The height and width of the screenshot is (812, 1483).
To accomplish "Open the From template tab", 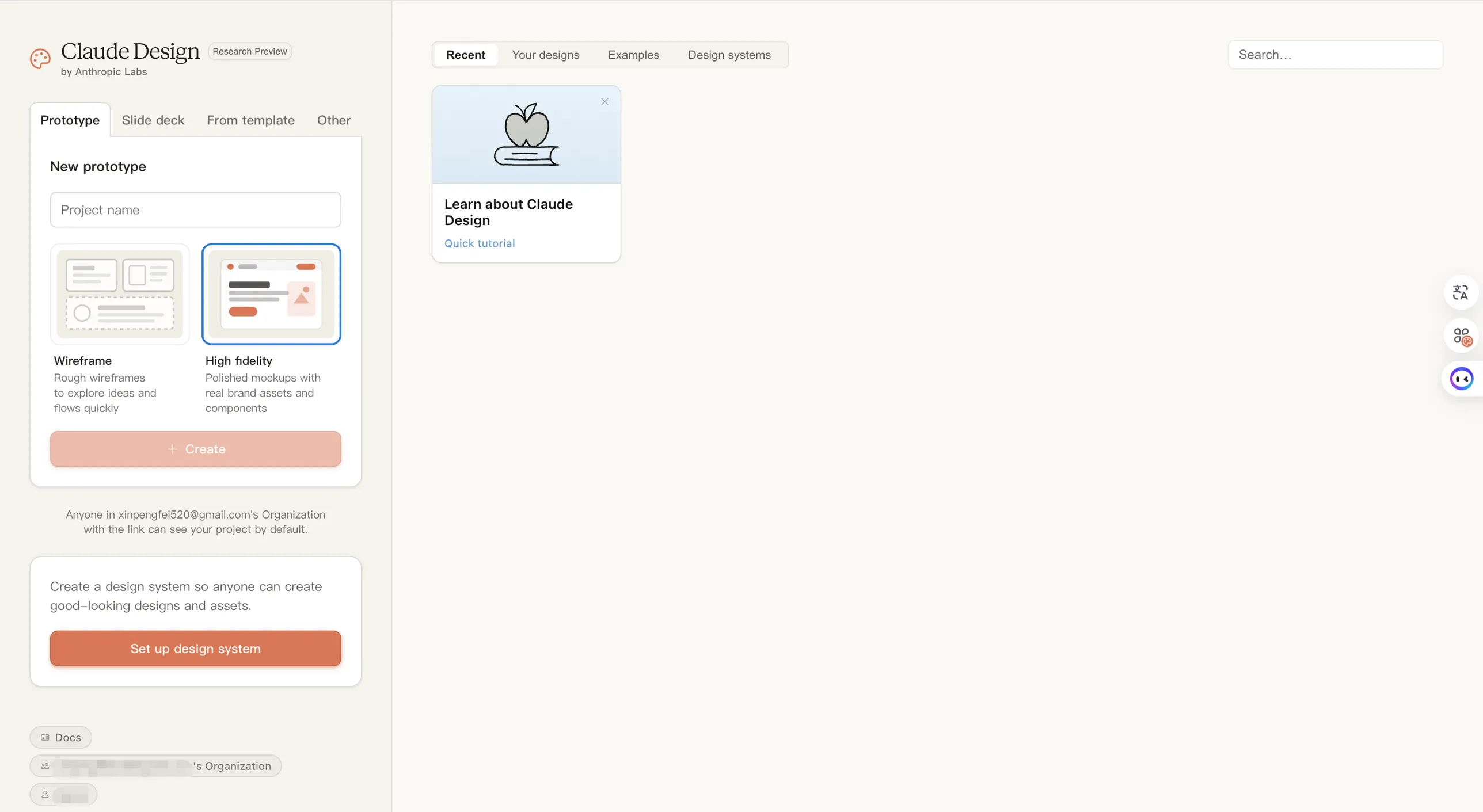I will (251, 120).
